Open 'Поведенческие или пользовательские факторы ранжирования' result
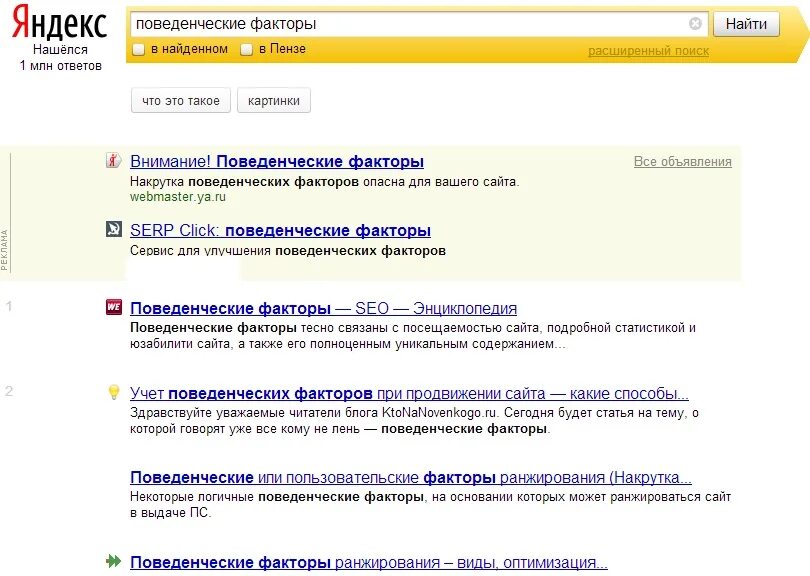The image size is (810, 576). 411,477
